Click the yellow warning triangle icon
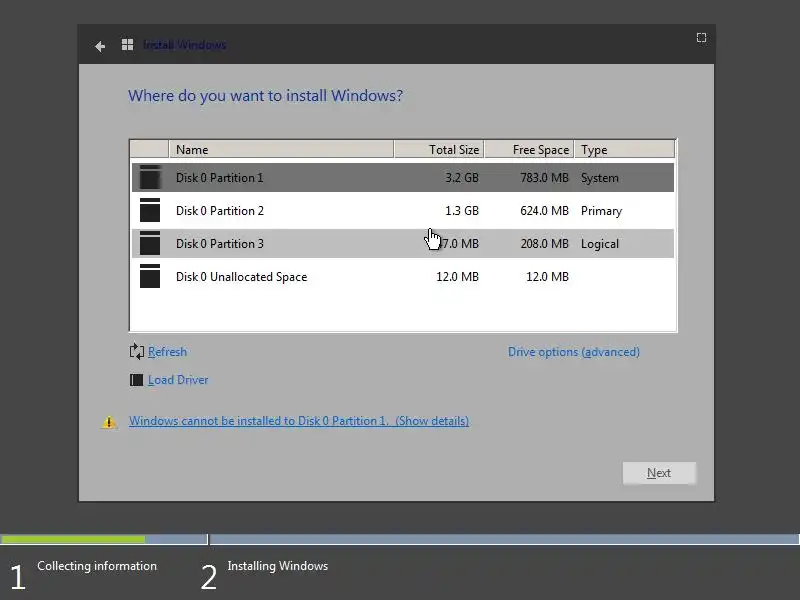800x600 pixels. pos(109,422)
